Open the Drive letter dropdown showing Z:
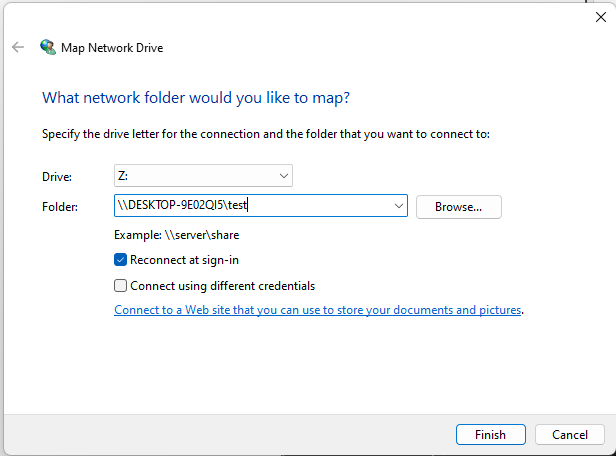The image size is (616, 456). [203, 176]
